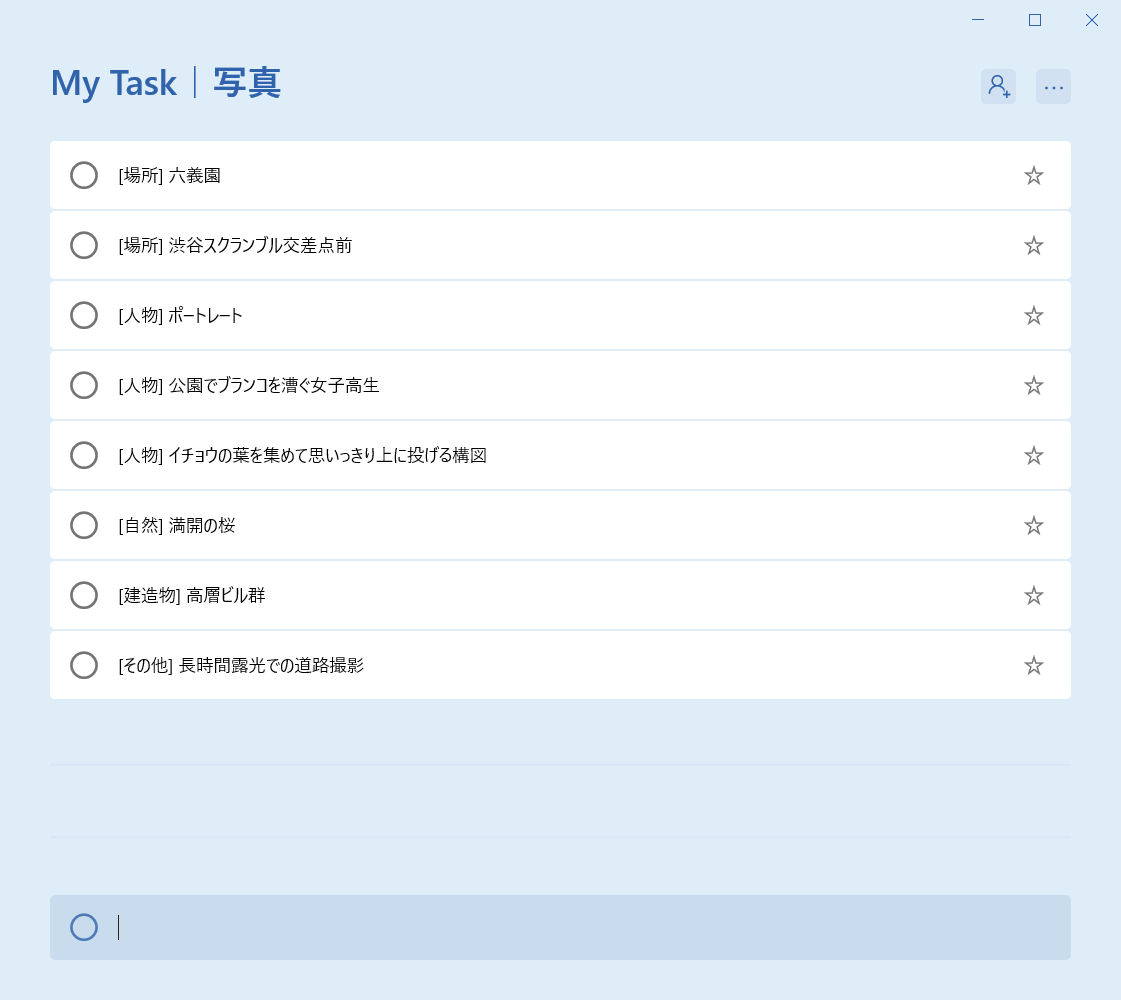Maximize the application window
Image resolution: width=1121 pixels, height=1000 pixels.
(x=1035, y=20)
